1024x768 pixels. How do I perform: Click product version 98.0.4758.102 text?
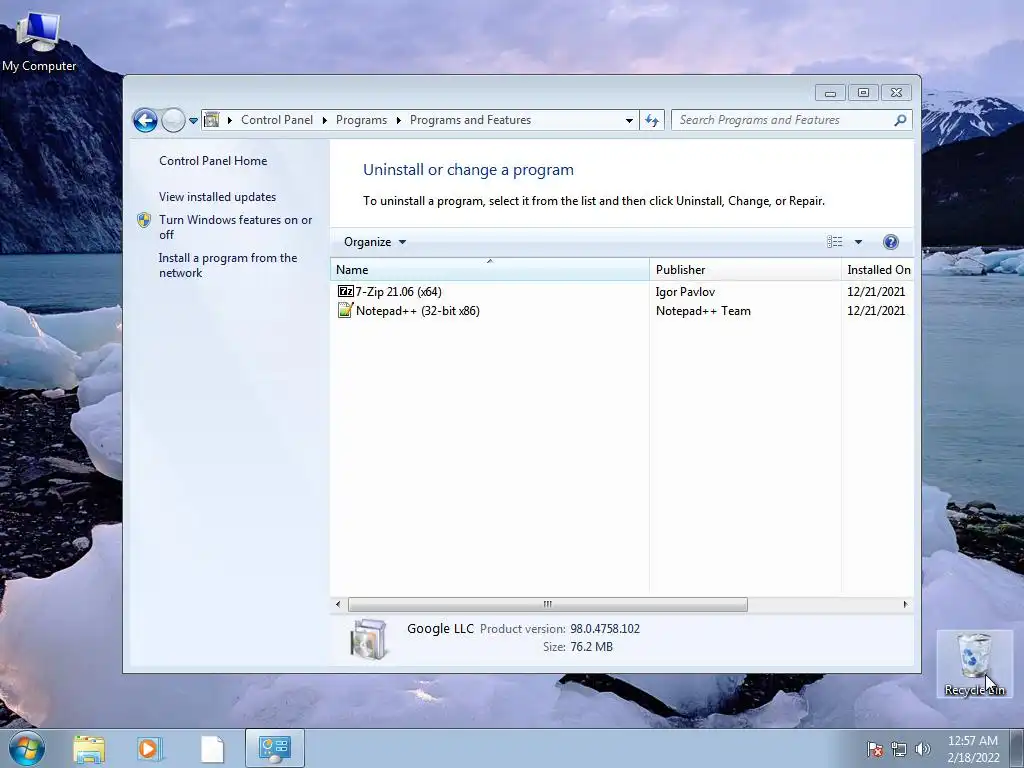605,629
